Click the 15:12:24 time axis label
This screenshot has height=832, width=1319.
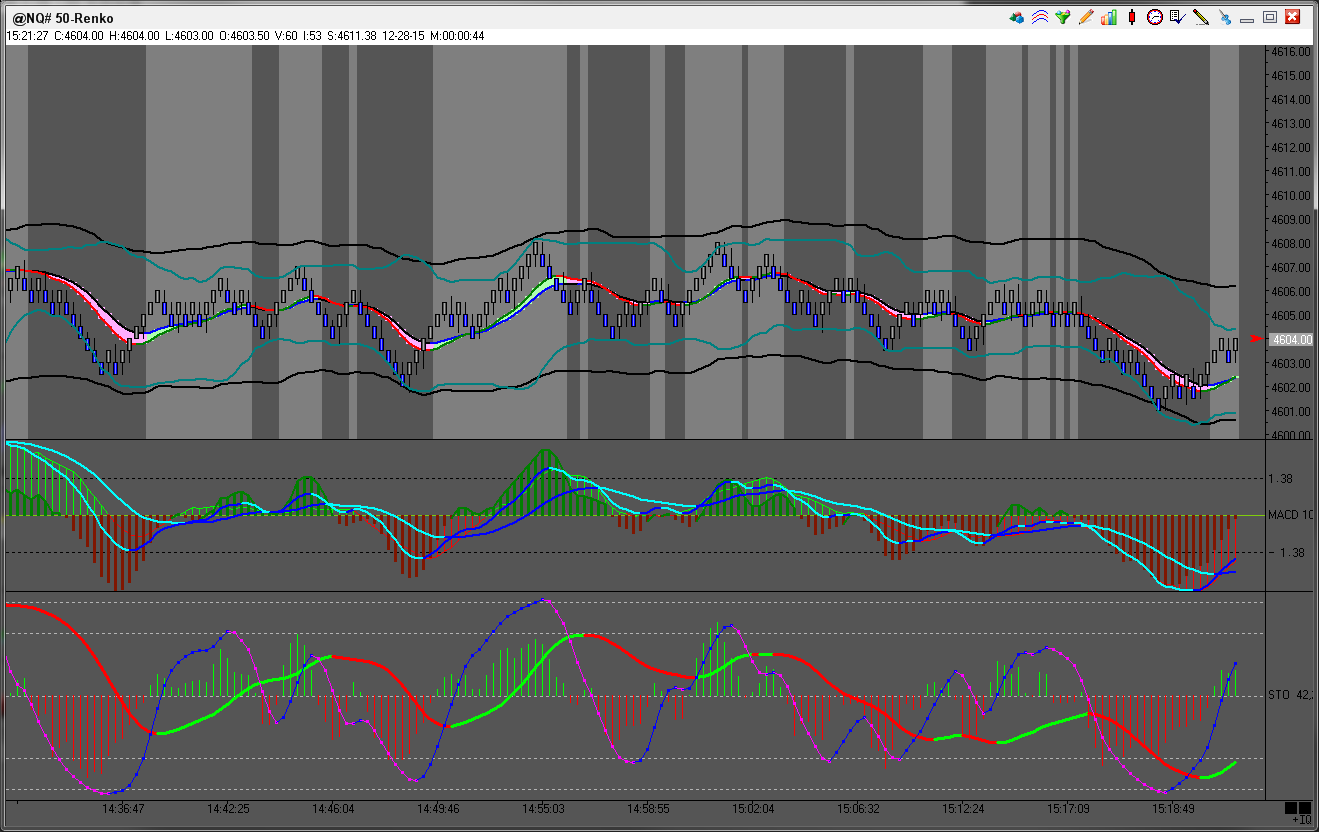(962, 808)
